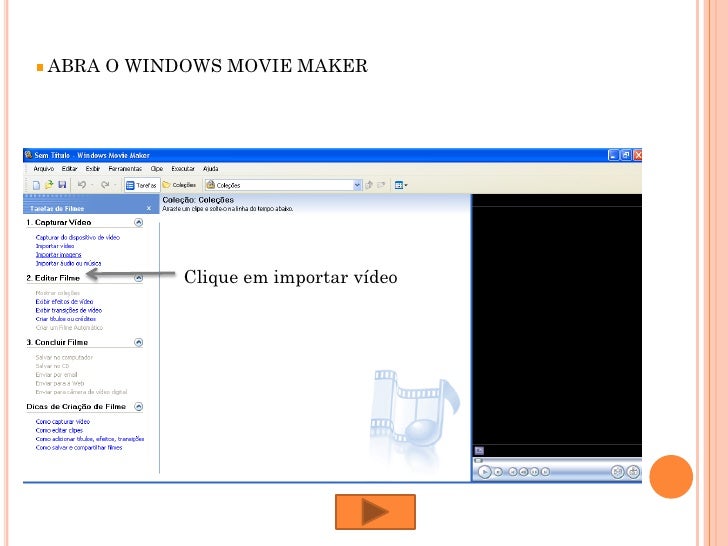
Task: Close the Tarefas de Filmes pane
Action: coord(149,208)
